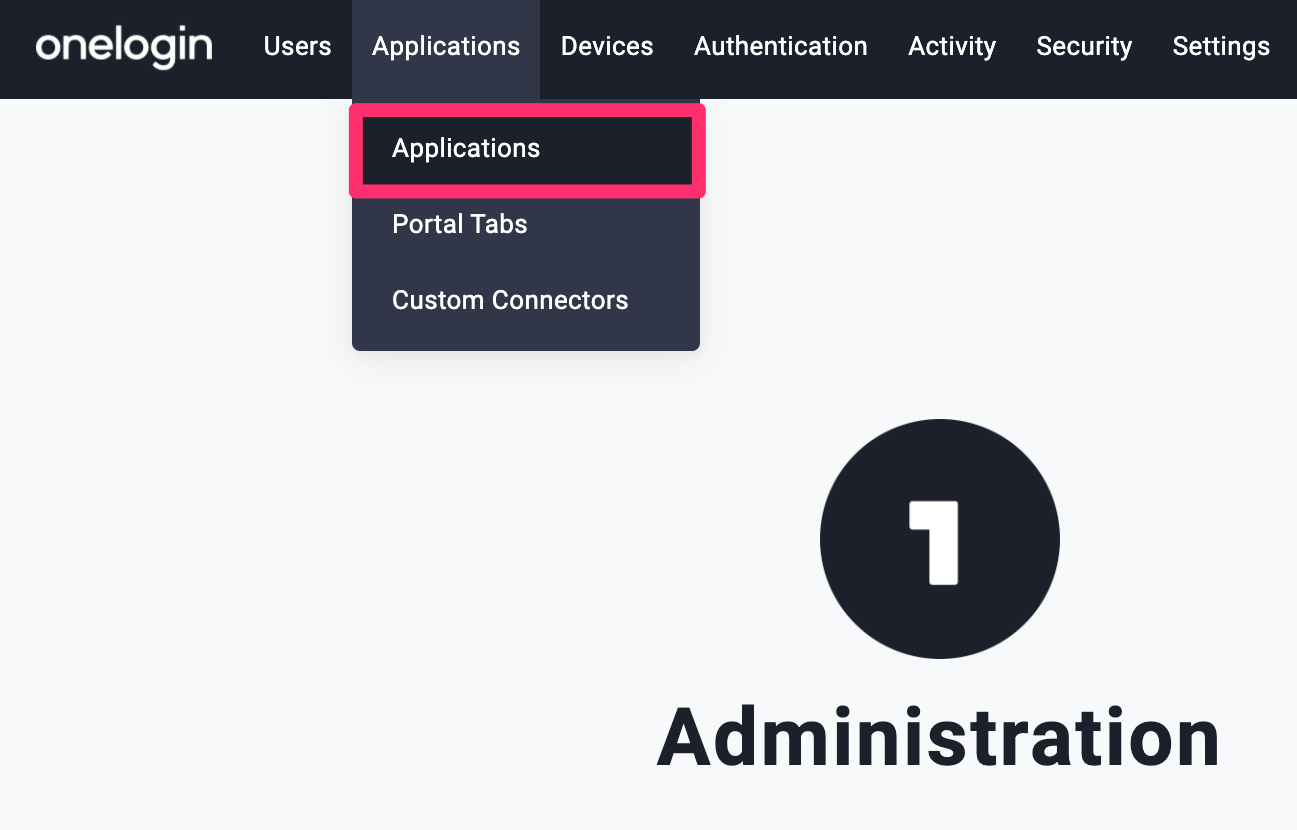Select Applications in the dropdown list
The image size is (1297, 830).
pyautogui.click(x=526, y=149)
